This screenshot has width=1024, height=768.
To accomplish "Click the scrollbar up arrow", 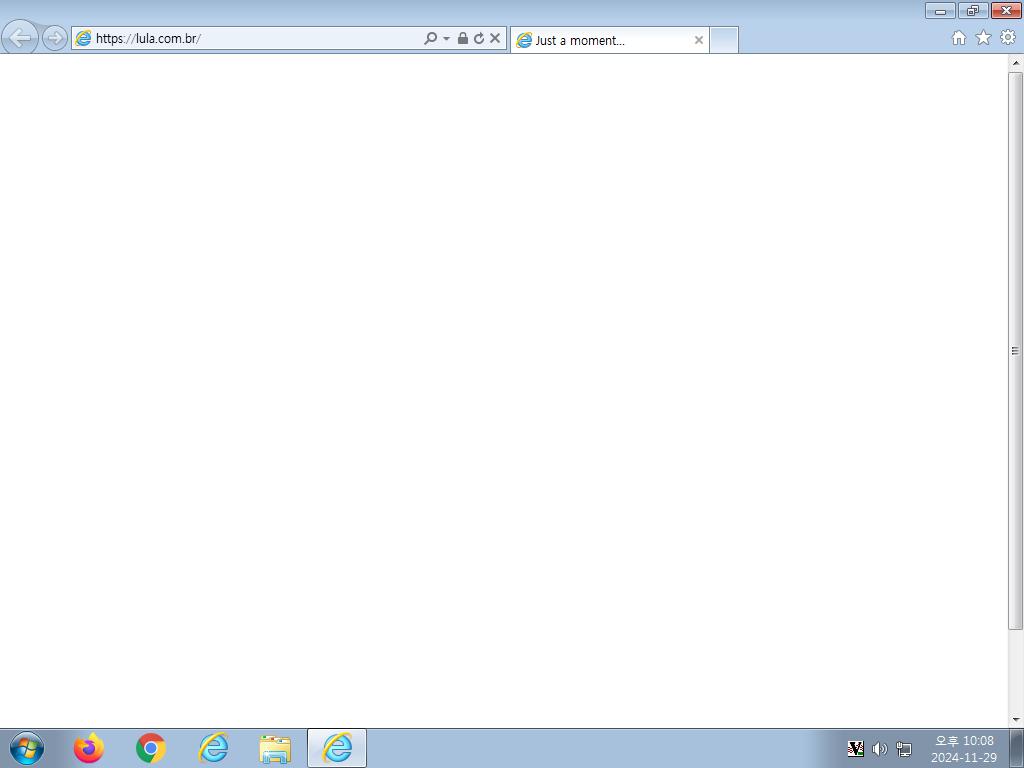I will (x=1016, y=63).
